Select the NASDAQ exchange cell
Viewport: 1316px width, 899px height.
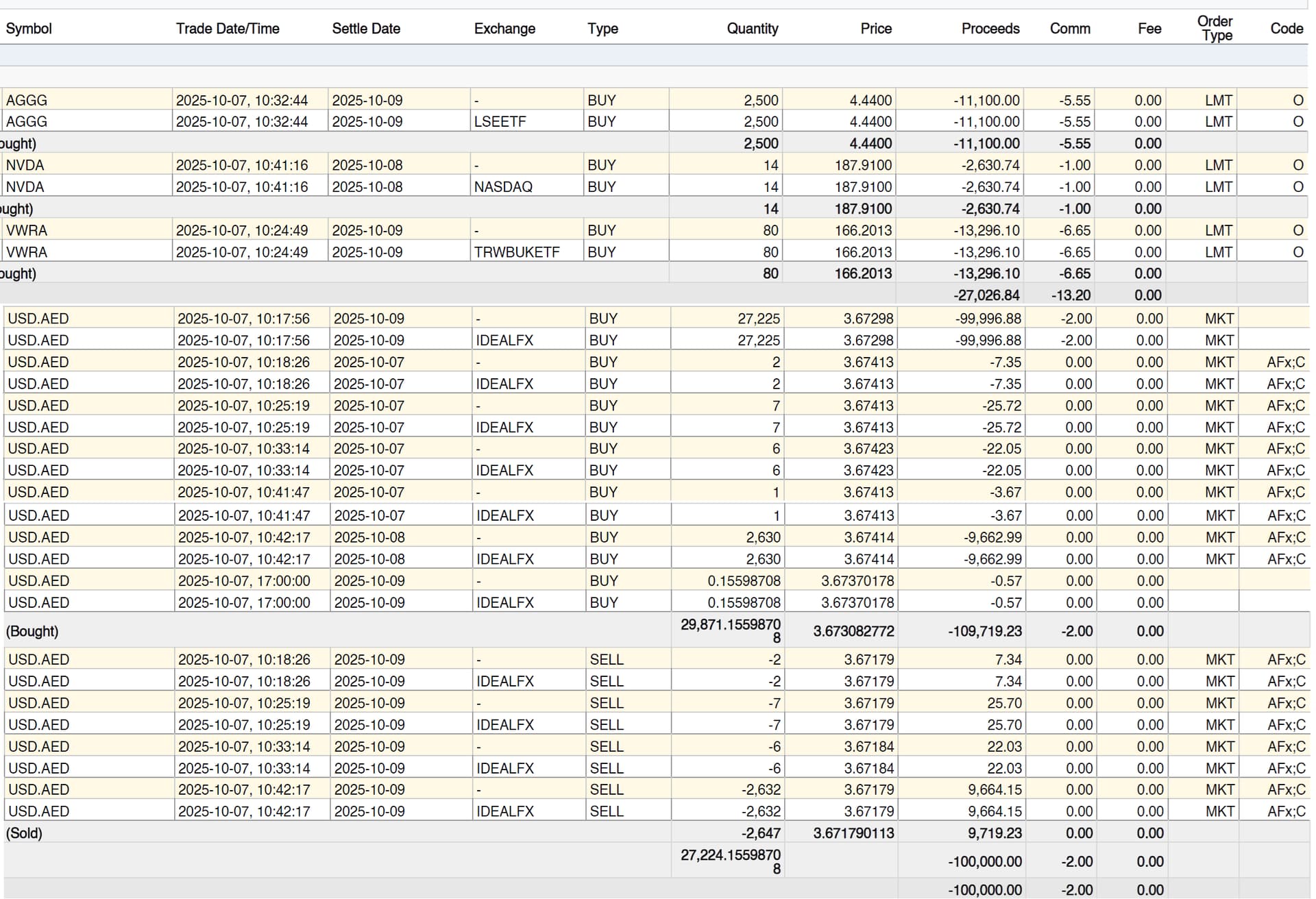click(503, 187)
